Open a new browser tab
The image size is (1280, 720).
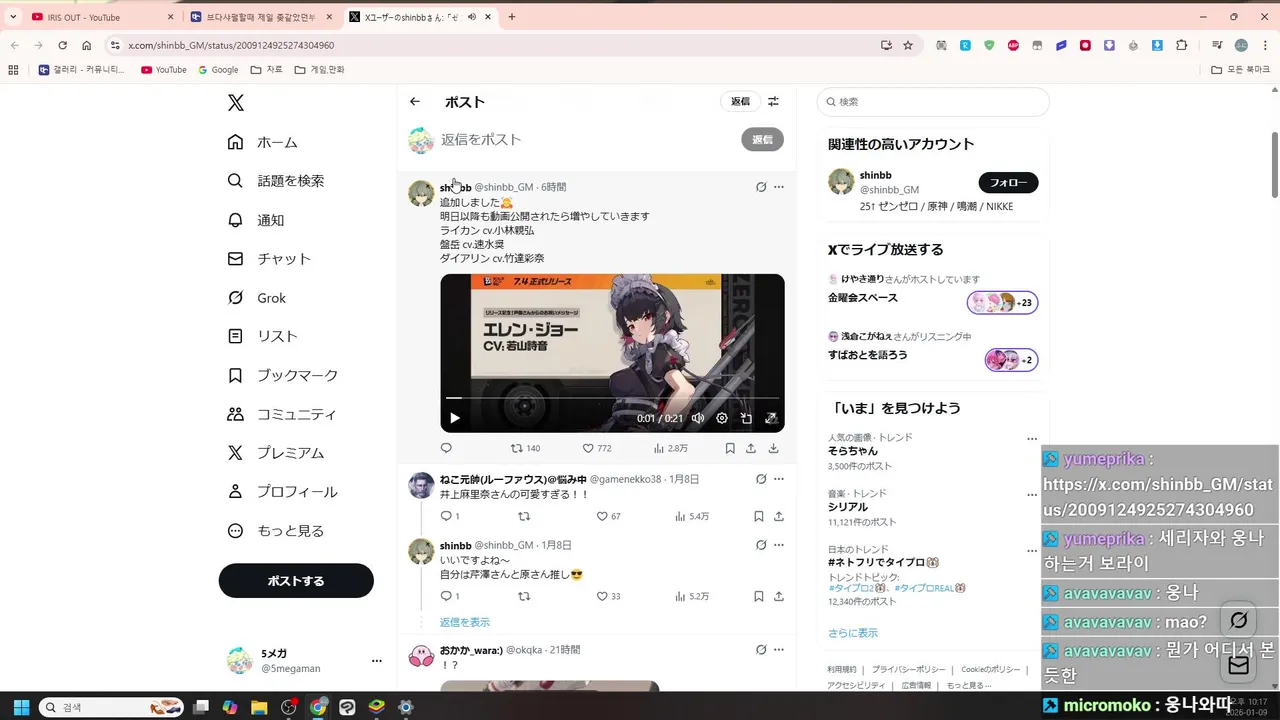pos(512,17)
